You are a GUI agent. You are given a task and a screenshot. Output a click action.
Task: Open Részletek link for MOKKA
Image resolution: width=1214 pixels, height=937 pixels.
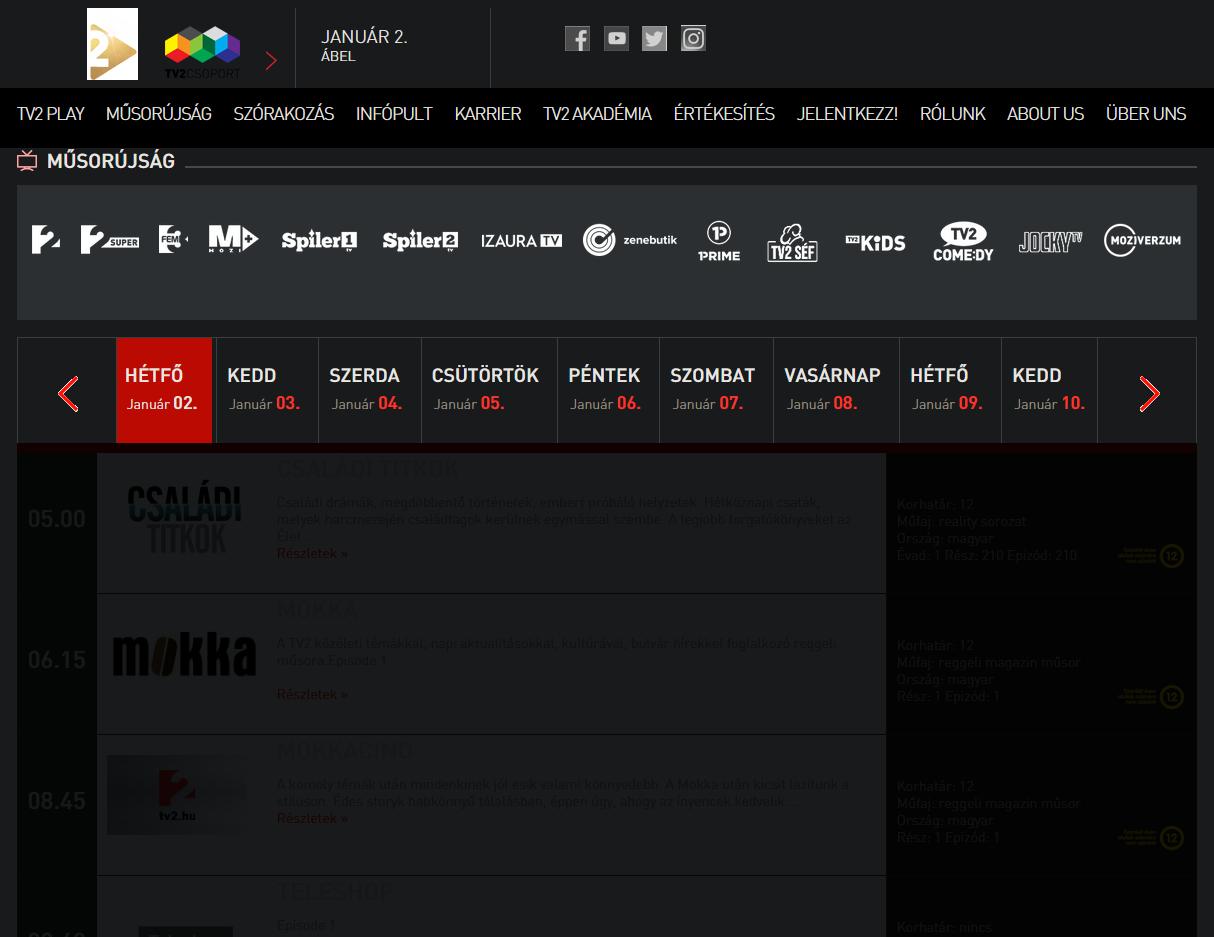(311, 694)
